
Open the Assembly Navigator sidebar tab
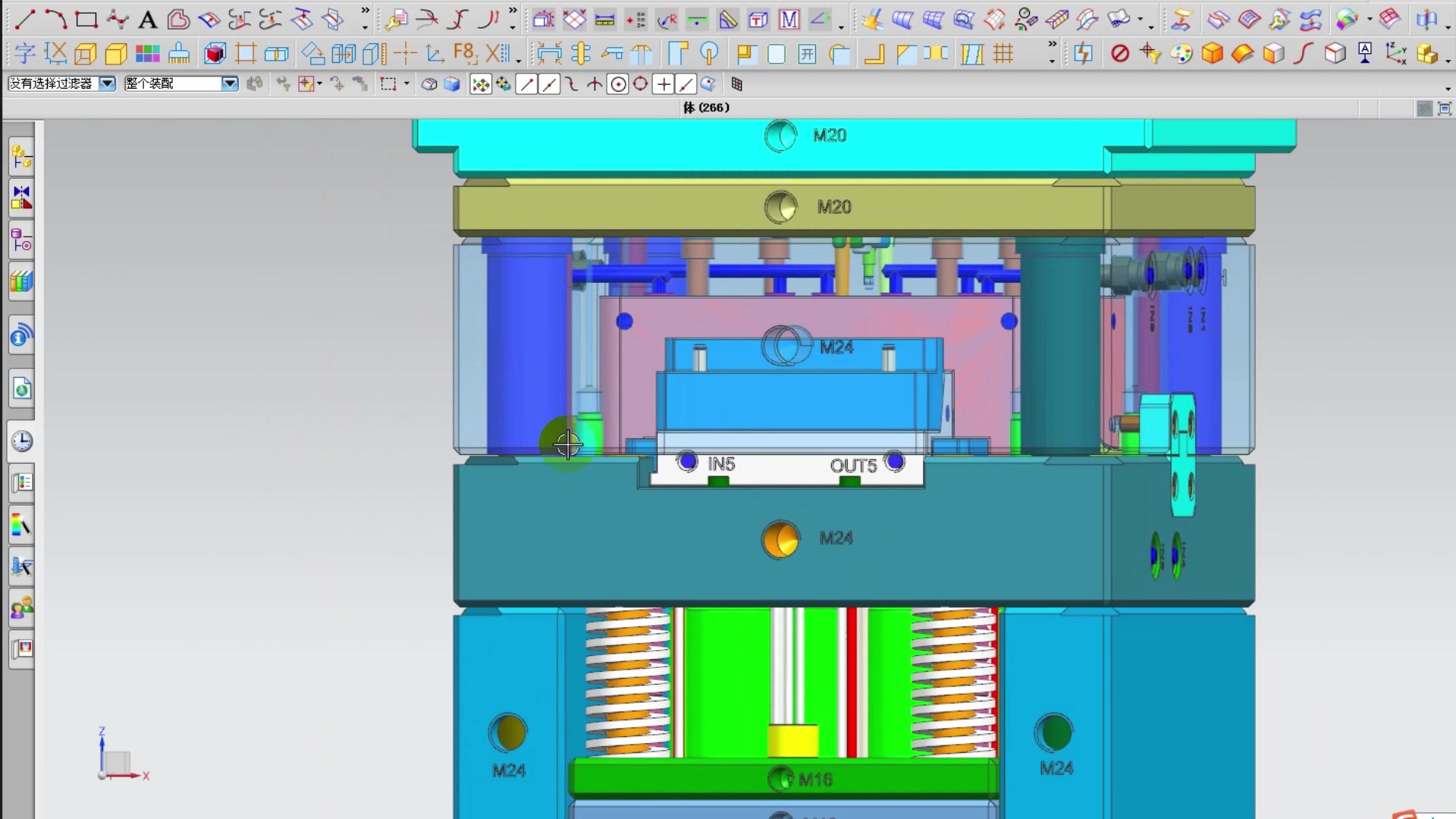click(22, 157)
